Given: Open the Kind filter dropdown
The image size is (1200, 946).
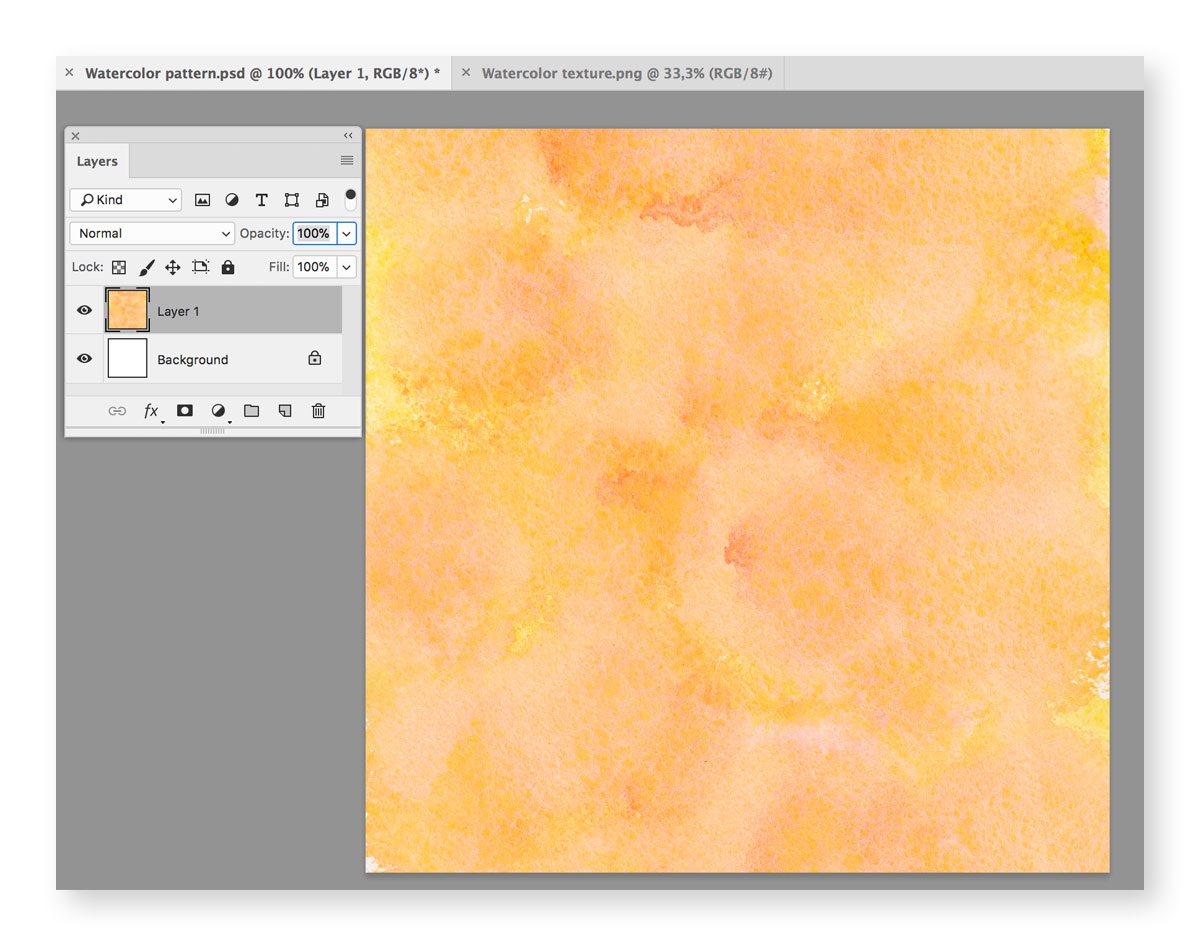Looking at the screenshot, I should (126, 200).
